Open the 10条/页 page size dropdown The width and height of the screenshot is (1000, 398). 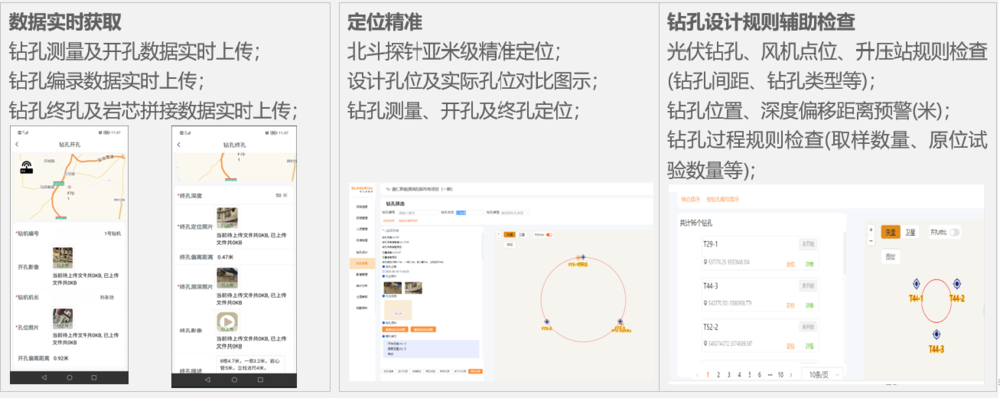[x=823, y=375]
